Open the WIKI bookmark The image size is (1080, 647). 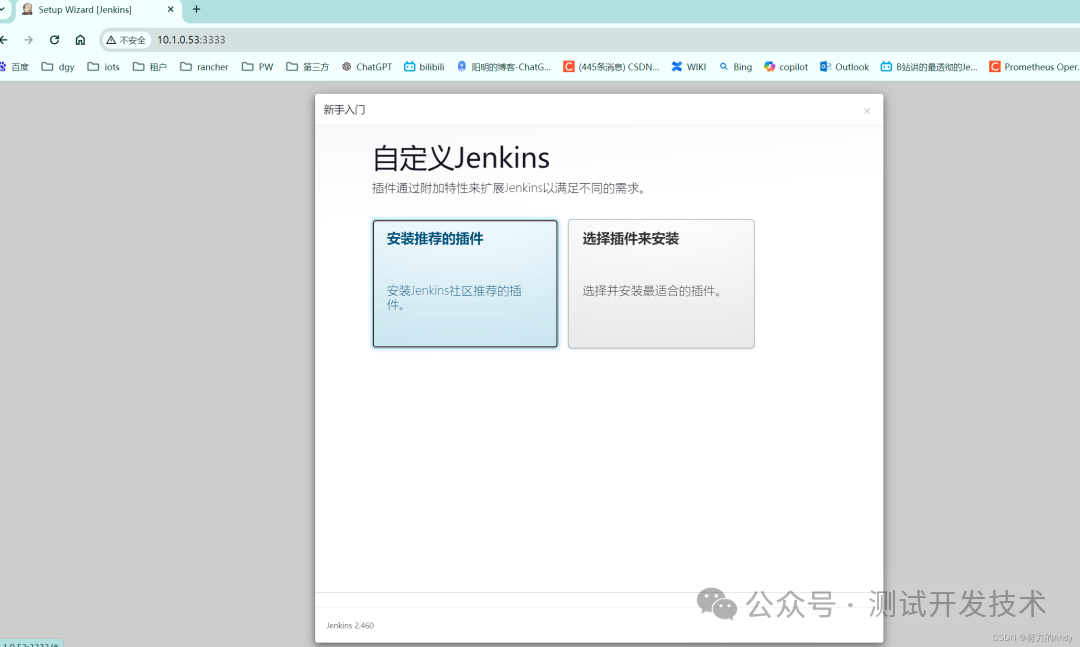(x=689, y=67)
